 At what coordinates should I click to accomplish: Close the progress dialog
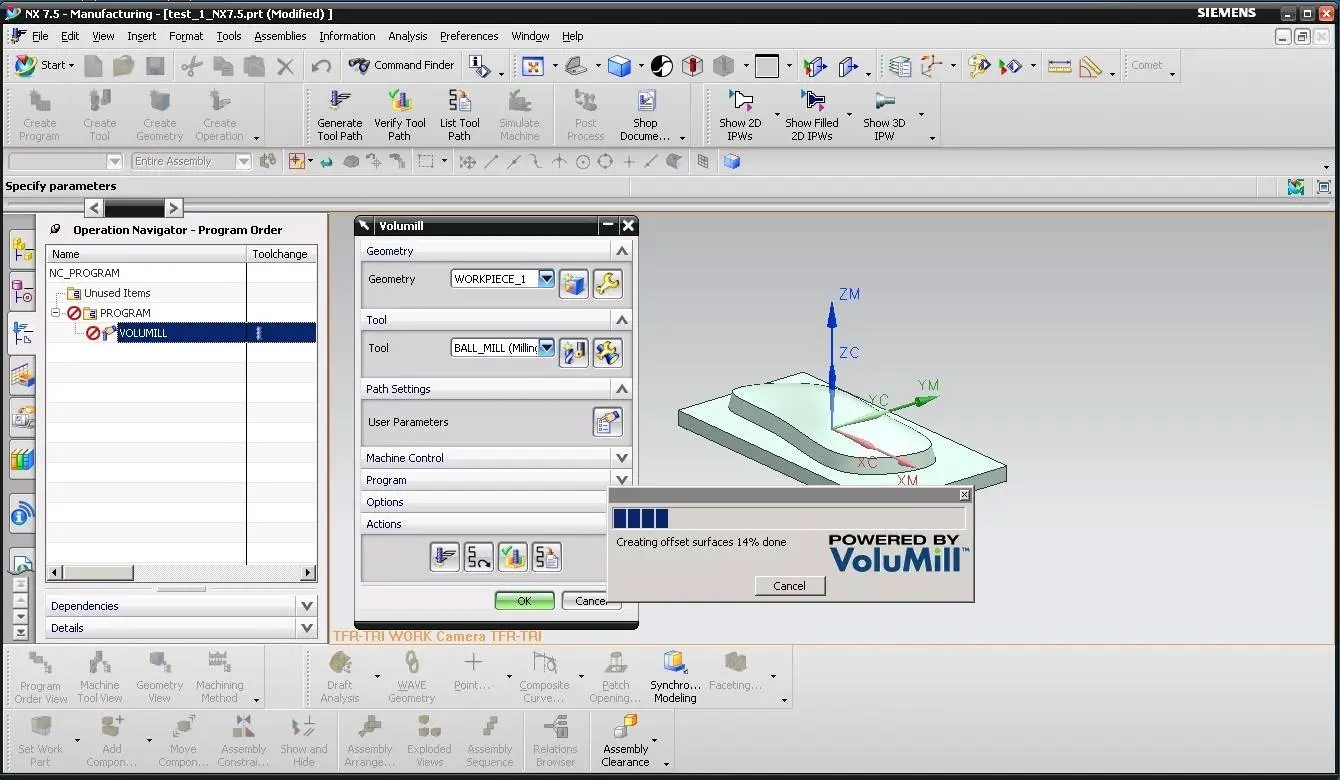(x=964, y=495)
